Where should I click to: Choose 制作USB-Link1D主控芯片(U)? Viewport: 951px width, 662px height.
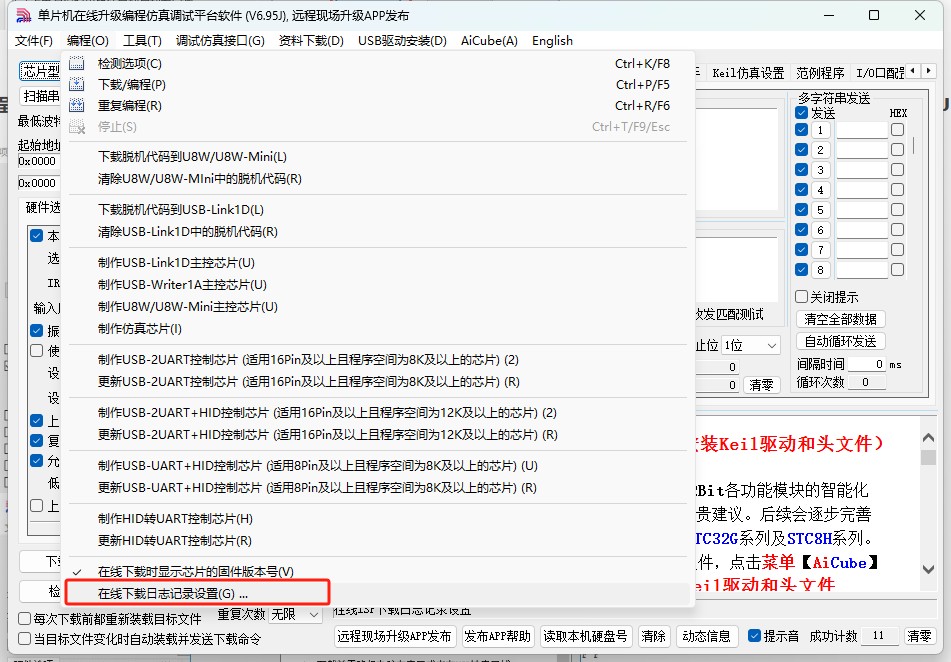point(377,263)
